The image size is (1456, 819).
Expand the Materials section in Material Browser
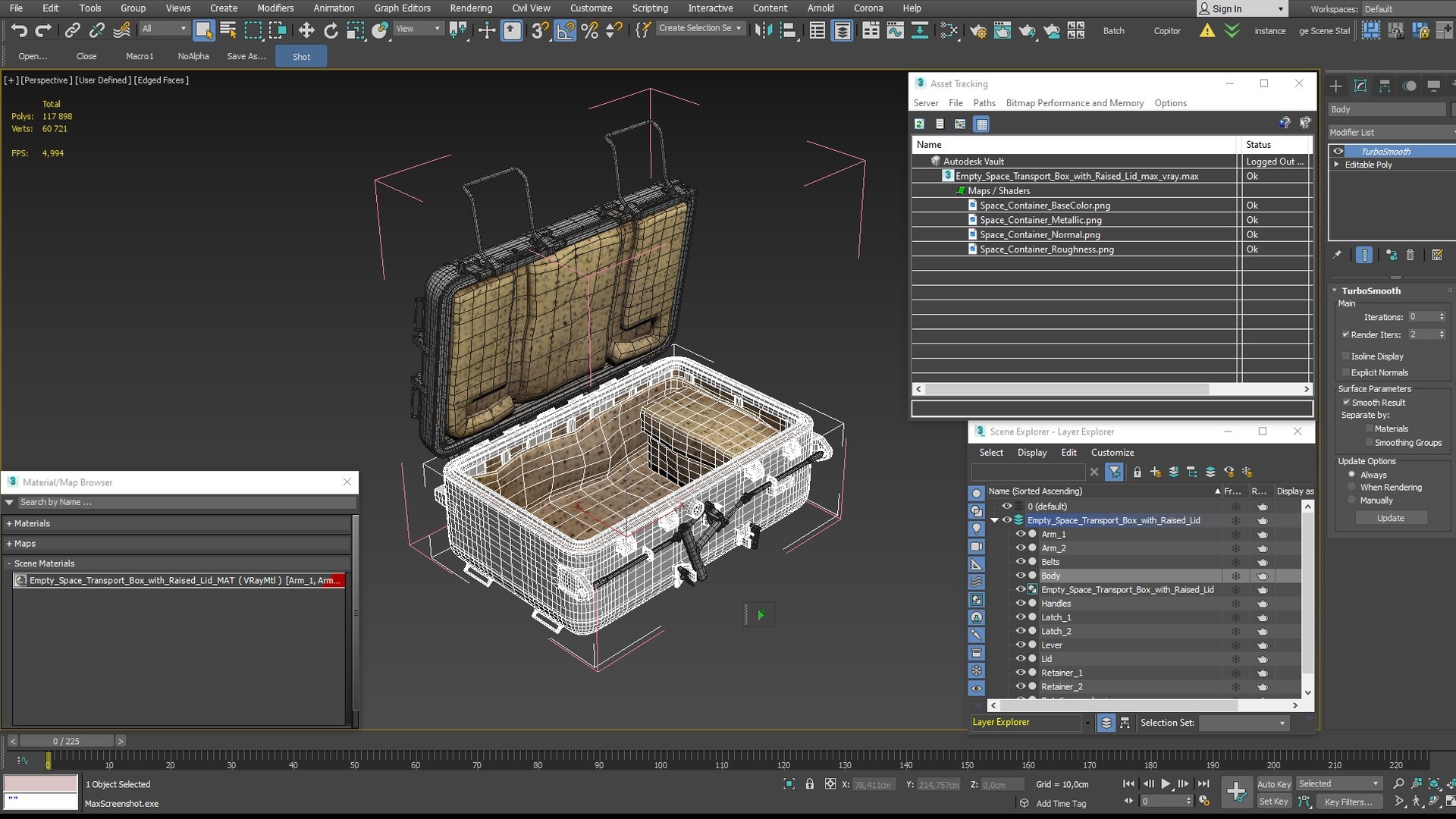[10, 523]
